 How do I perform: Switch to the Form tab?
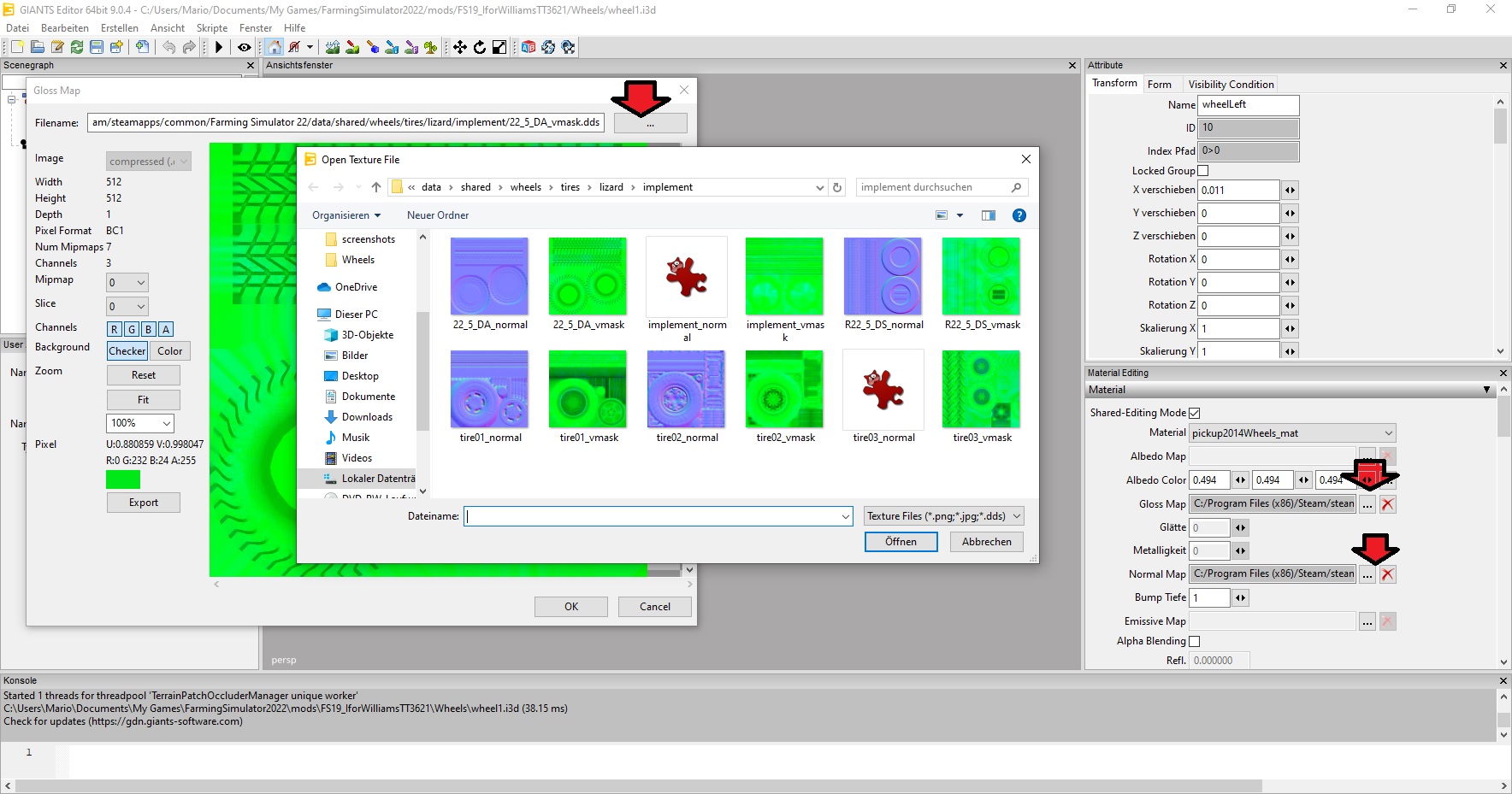tap(1160, 84)
